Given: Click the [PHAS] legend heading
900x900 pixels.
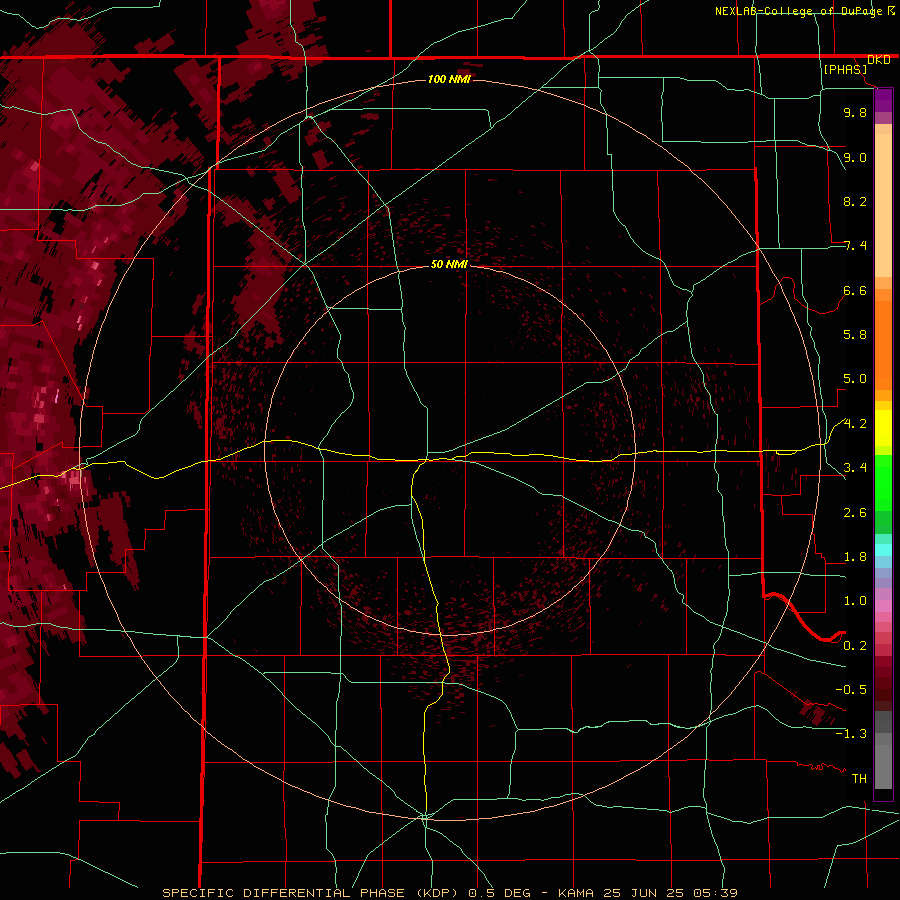Looking at the screenshot, I should pyautogui.click(x=845, y=70).
